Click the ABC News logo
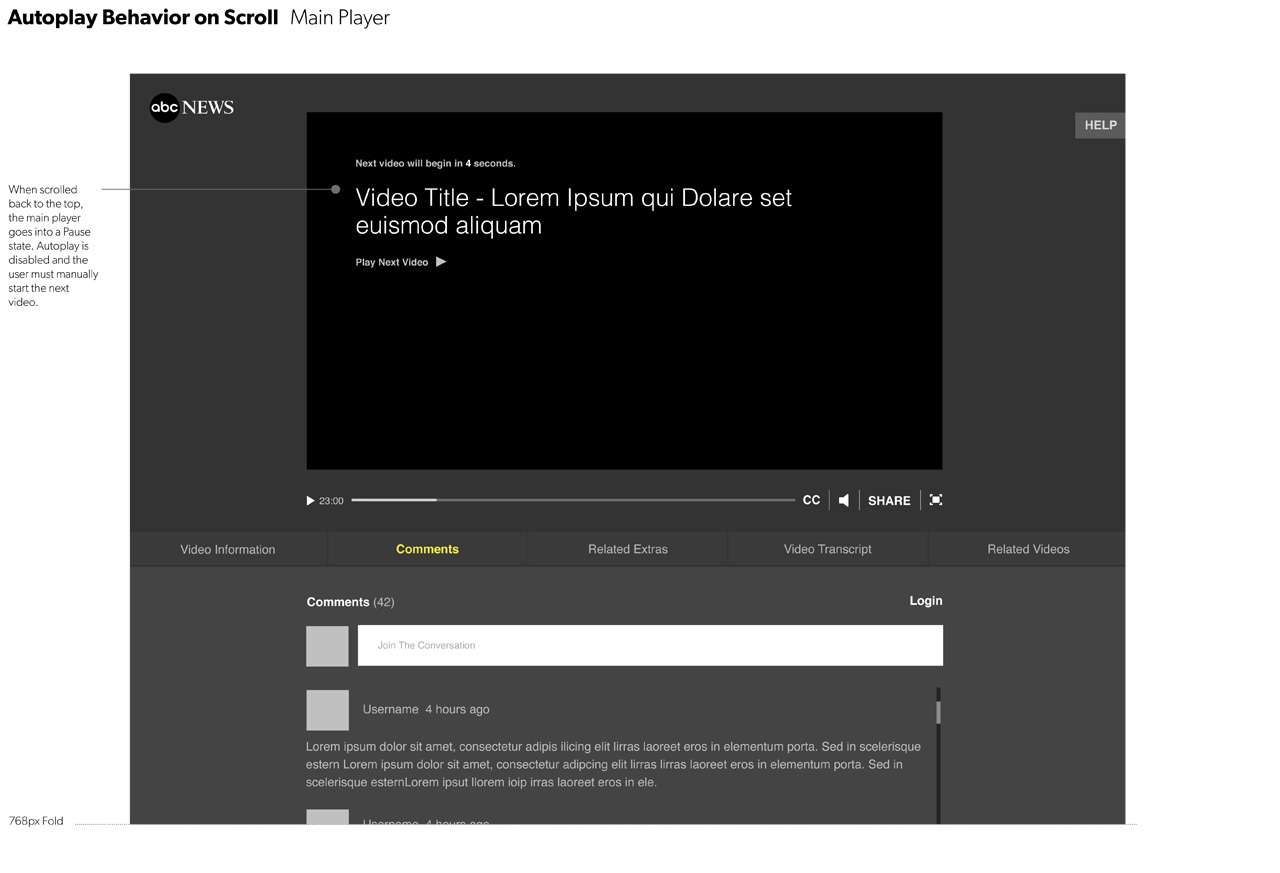The image size is (1280, 873). (x=191, y=108)
